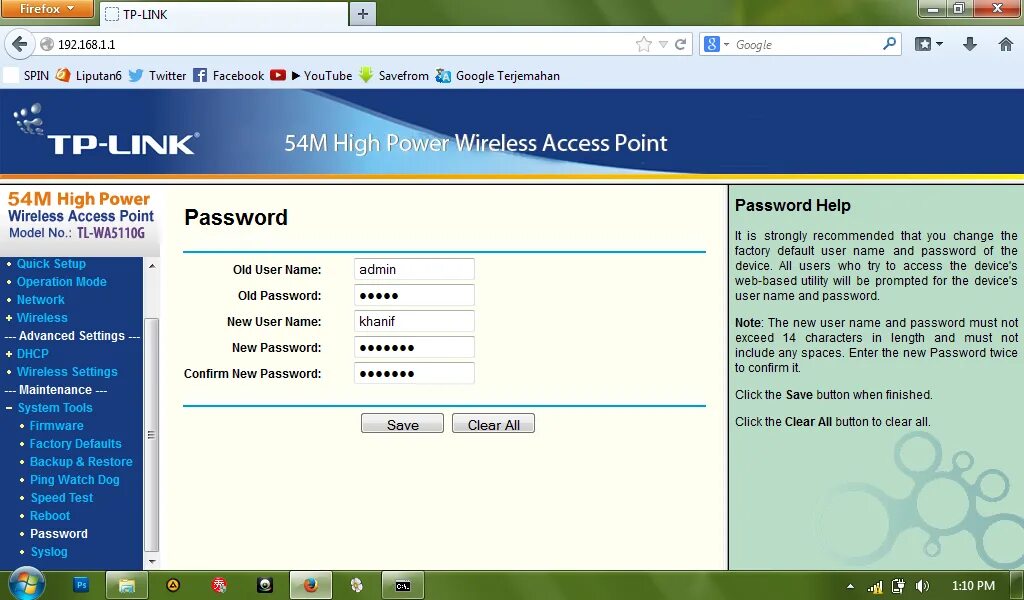This screenshot has height=600, width=1024.
Task: Click the Clear All button
Action: pyautogui.click(x=493, y=424)
